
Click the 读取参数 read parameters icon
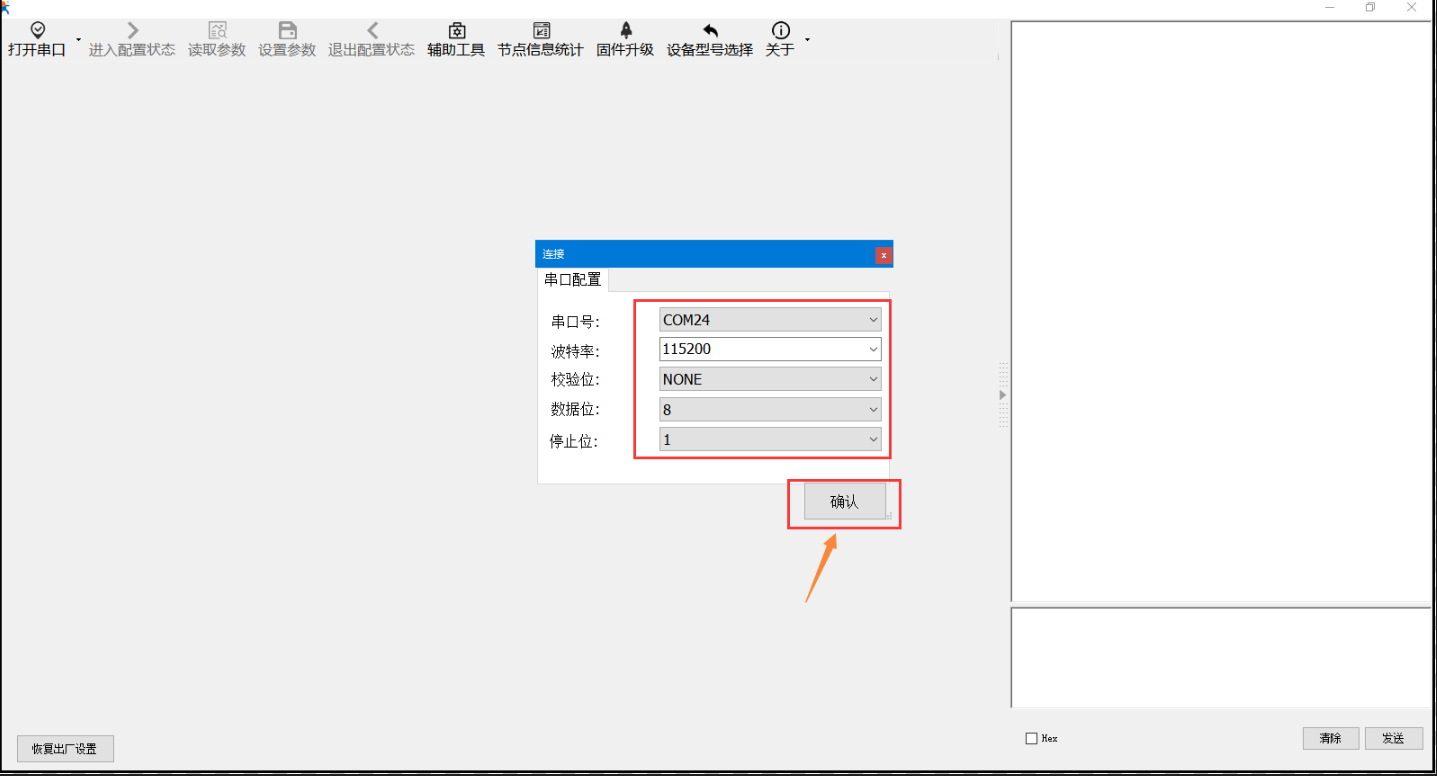pos(217,31)
